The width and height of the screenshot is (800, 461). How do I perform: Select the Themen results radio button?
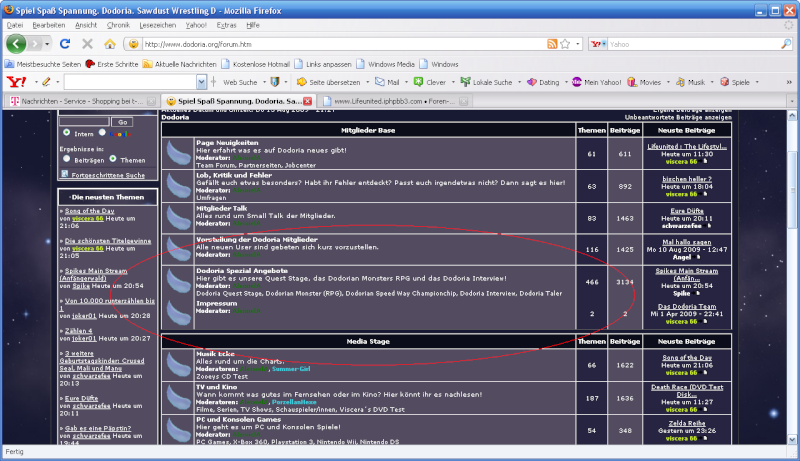[113, 159]
